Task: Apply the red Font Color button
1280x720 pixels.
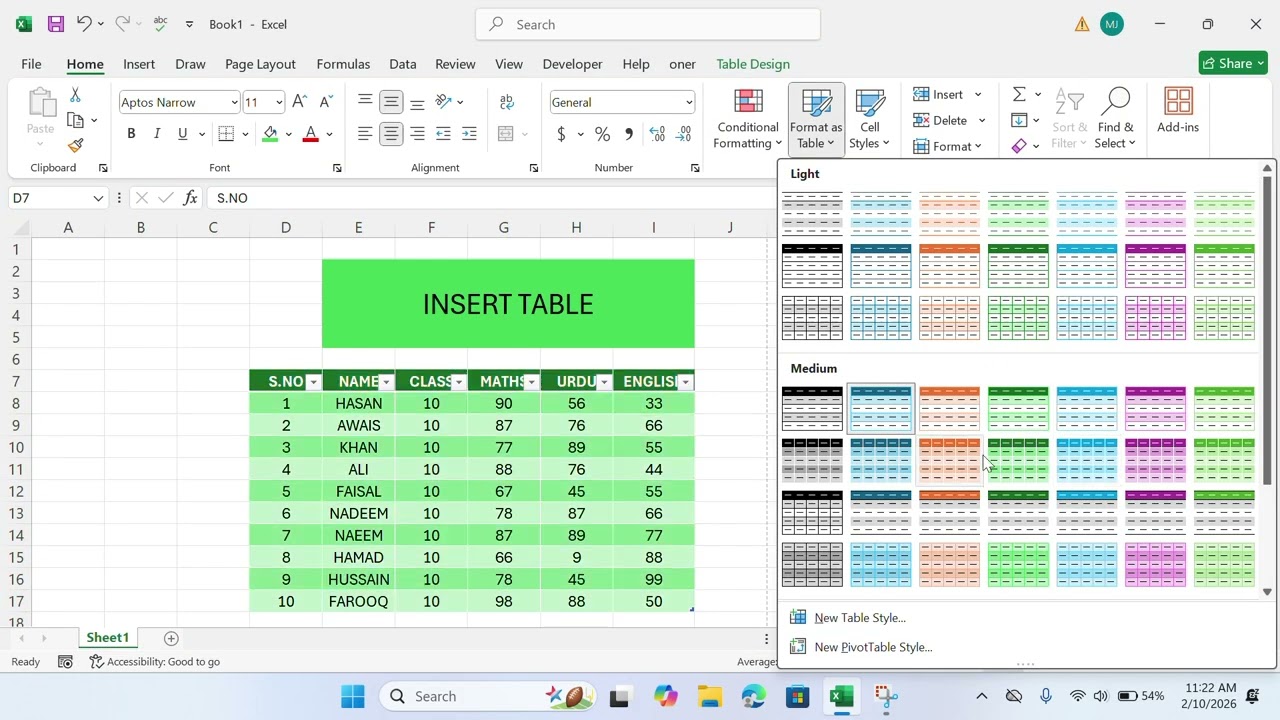Action: [311, 134]
